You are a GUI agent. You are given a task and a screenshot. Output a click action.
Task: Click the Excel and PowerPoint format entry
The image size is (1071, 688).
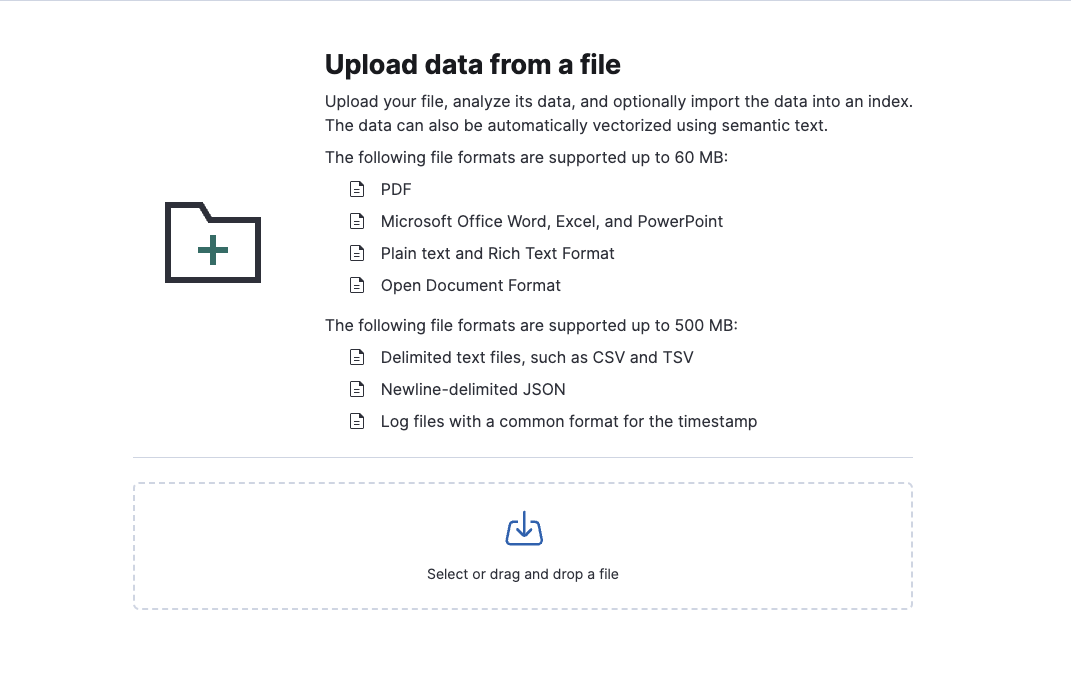(x=551, y=221)
